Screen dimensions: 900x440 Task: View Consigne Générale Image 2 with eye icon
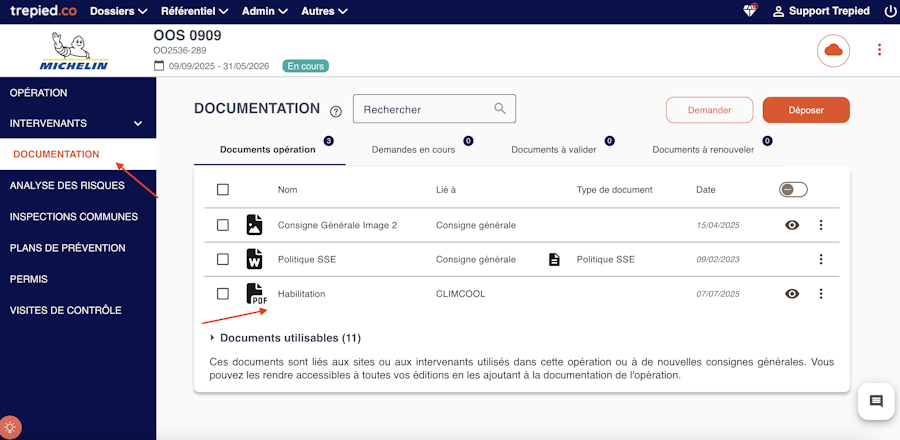(792, 225)
